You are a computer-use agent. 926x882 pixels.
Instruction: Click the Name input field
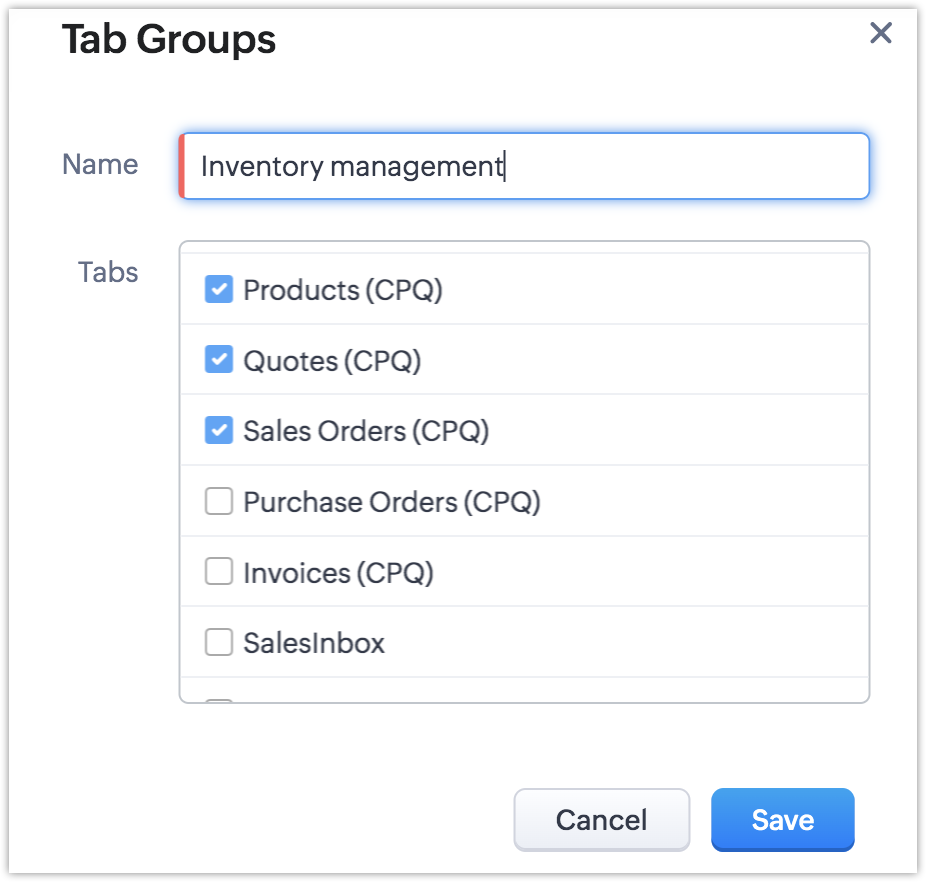click(524, 166)
